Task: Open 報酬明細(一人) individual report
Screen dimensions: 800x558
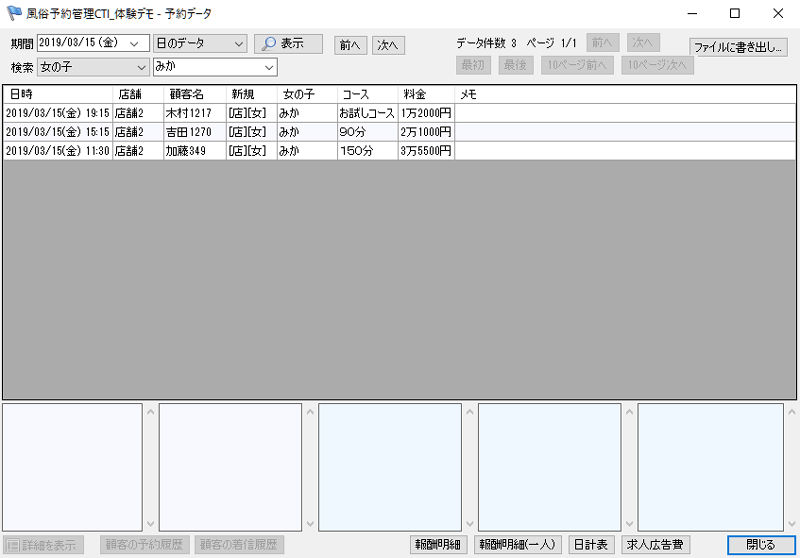Action: pyautogui.click(x=518, y=545)
